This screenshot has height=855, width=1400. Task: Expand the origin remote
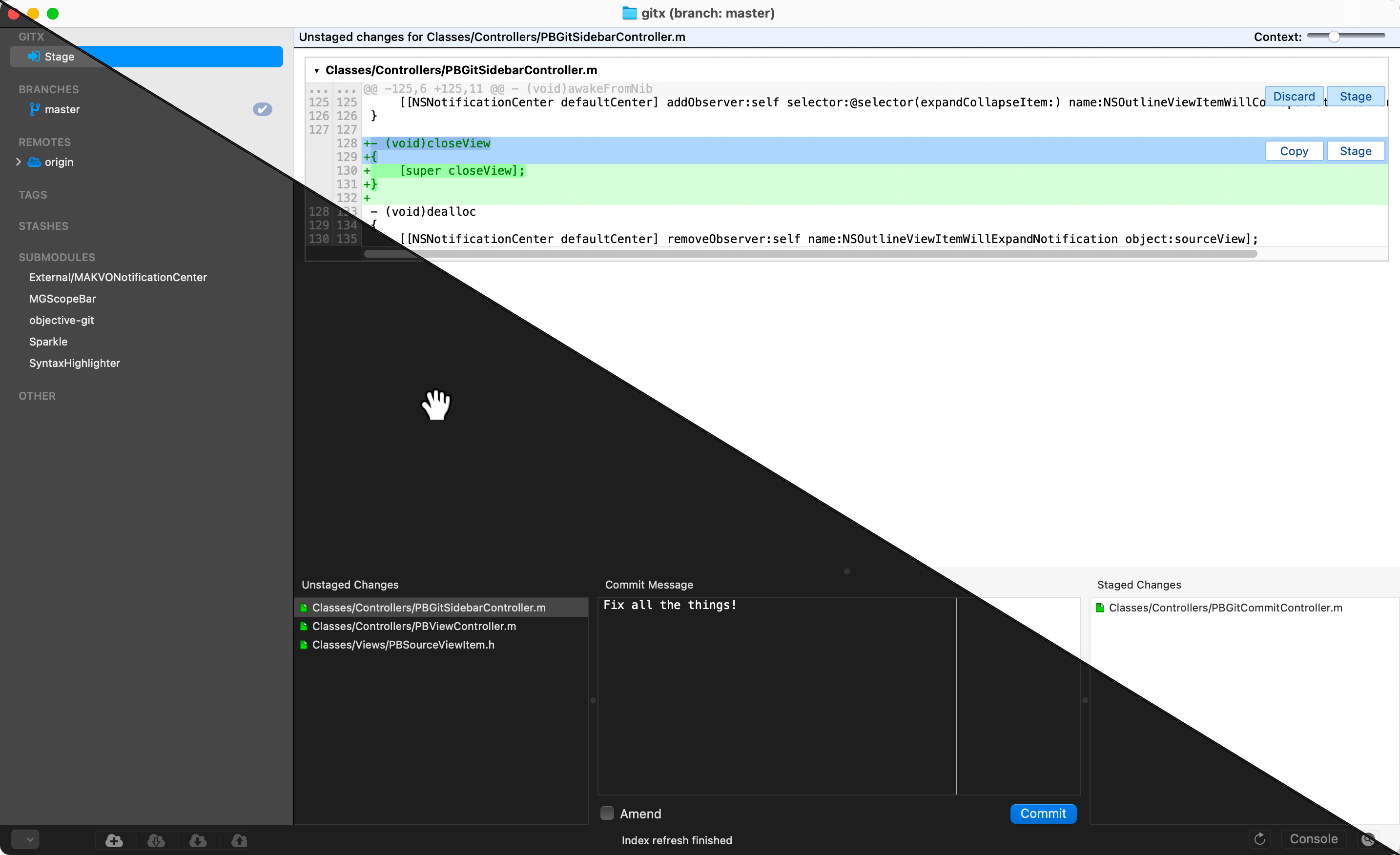click(18, 162)
